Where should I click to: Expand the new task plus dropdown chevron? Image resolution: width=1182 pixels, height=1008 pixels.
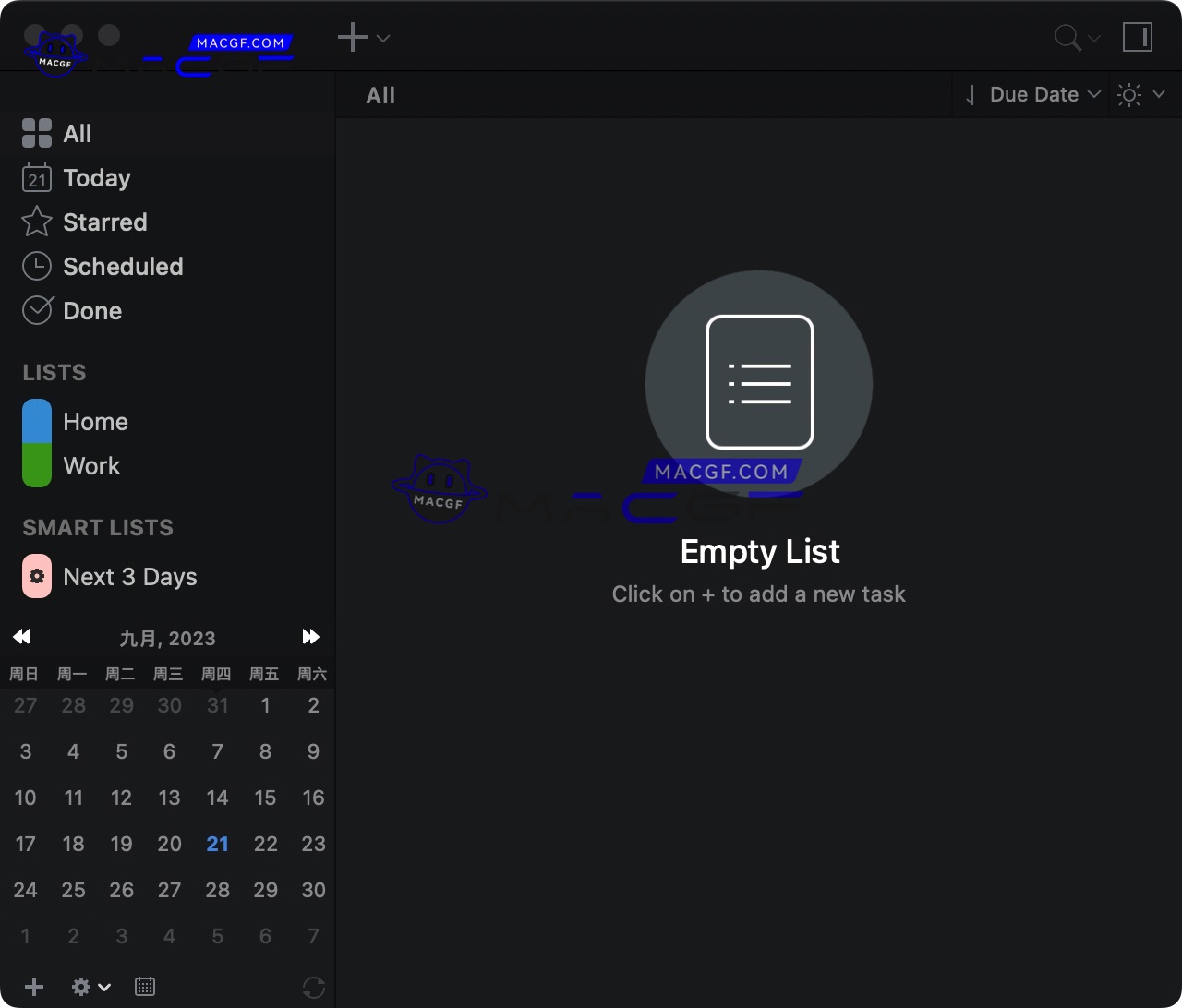383,39
